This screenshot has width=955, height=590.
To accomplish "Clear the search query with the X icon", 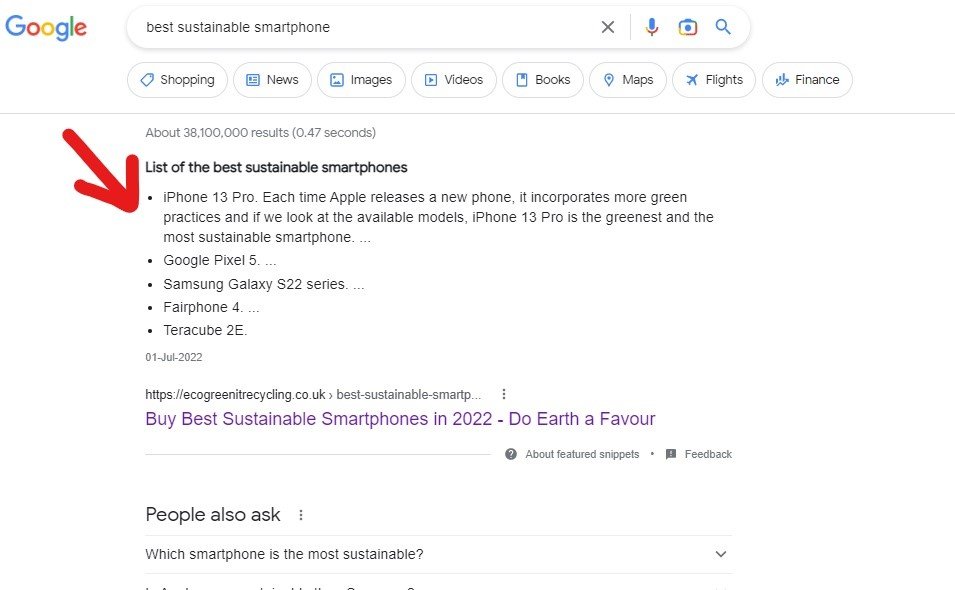I will click(607, 27).
